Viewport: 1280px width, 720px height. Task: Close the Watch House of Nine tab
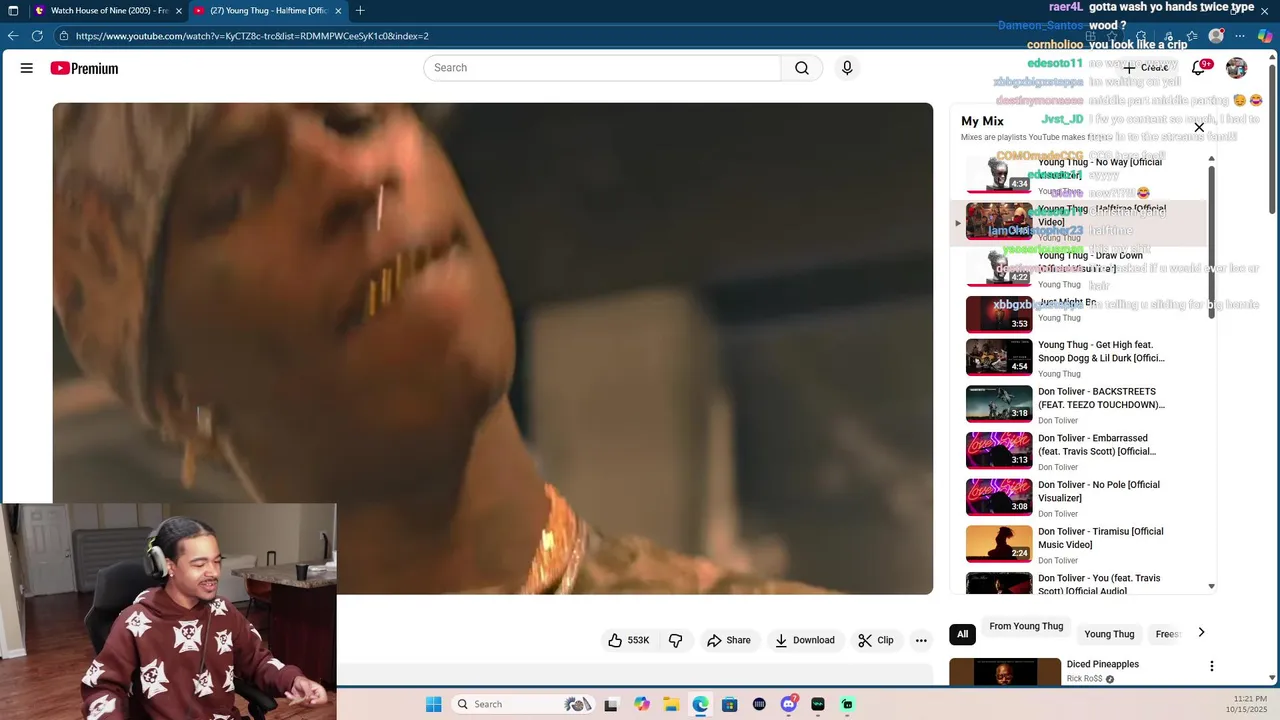[177, 11]
